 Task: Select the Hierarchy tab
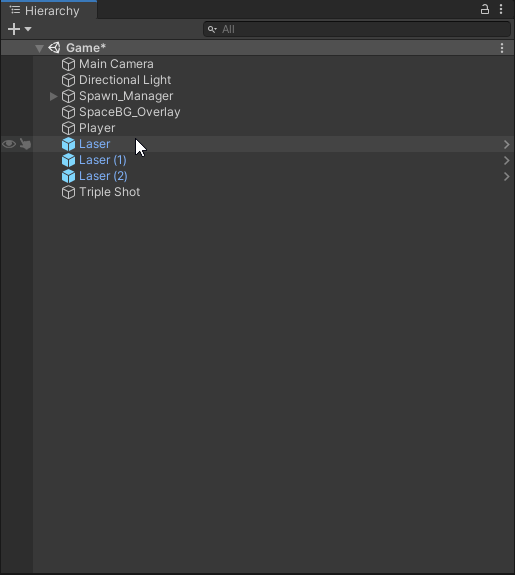pyautogui.click(x=49, y=10)
